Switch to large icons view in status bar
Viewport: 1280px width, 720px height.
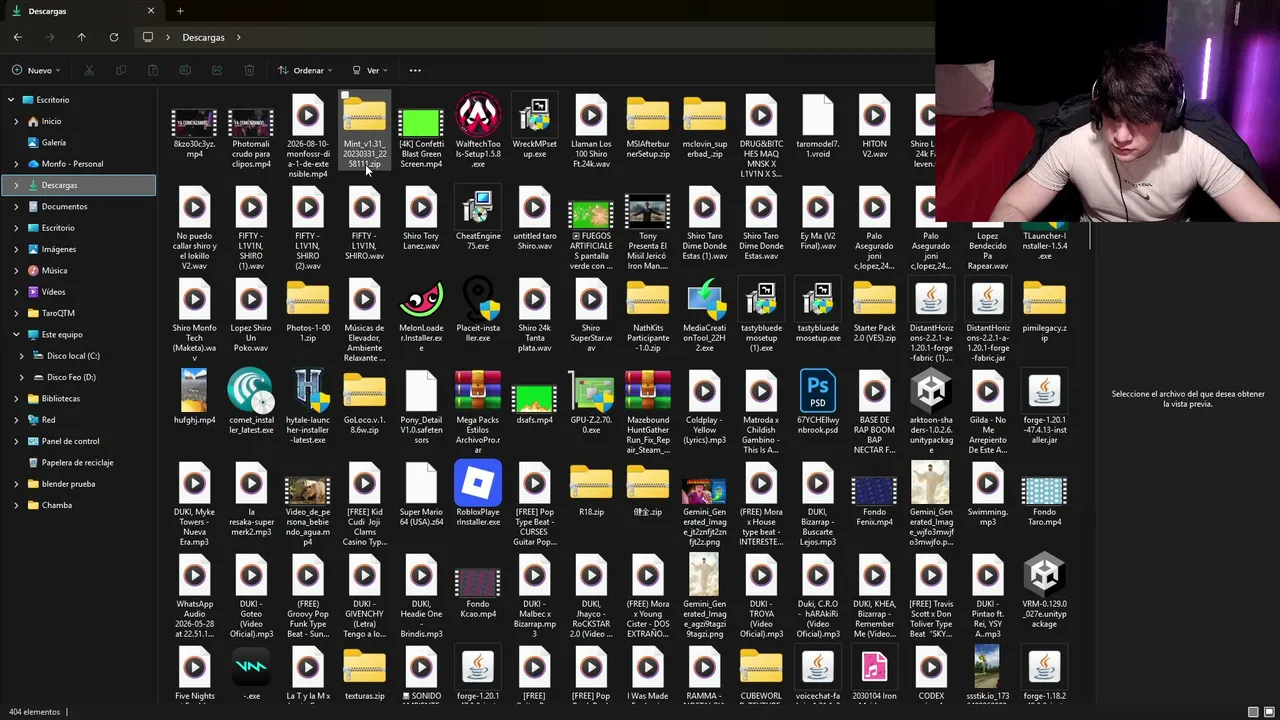tap(1269, 712)
